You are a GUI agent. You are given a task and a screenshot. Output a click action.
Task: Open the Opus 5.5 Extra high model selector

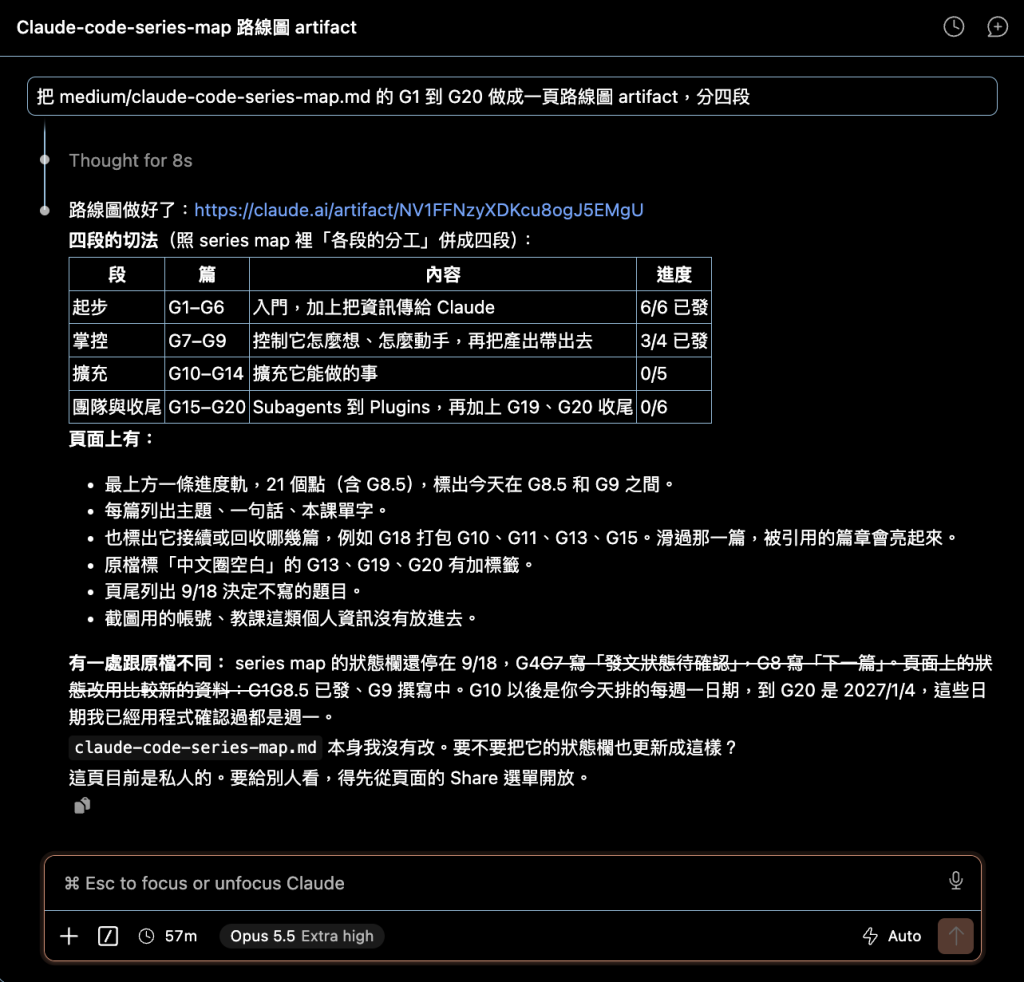[302, 936]
